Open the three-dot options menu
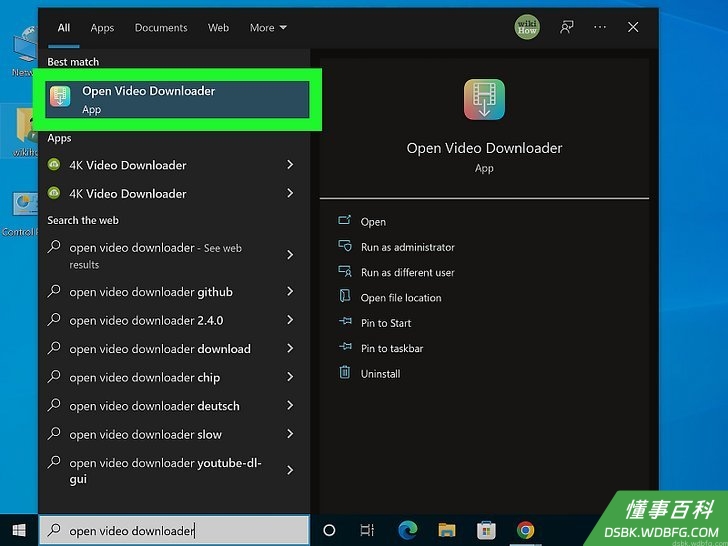728x546 pixels. (x=600, y=27)
